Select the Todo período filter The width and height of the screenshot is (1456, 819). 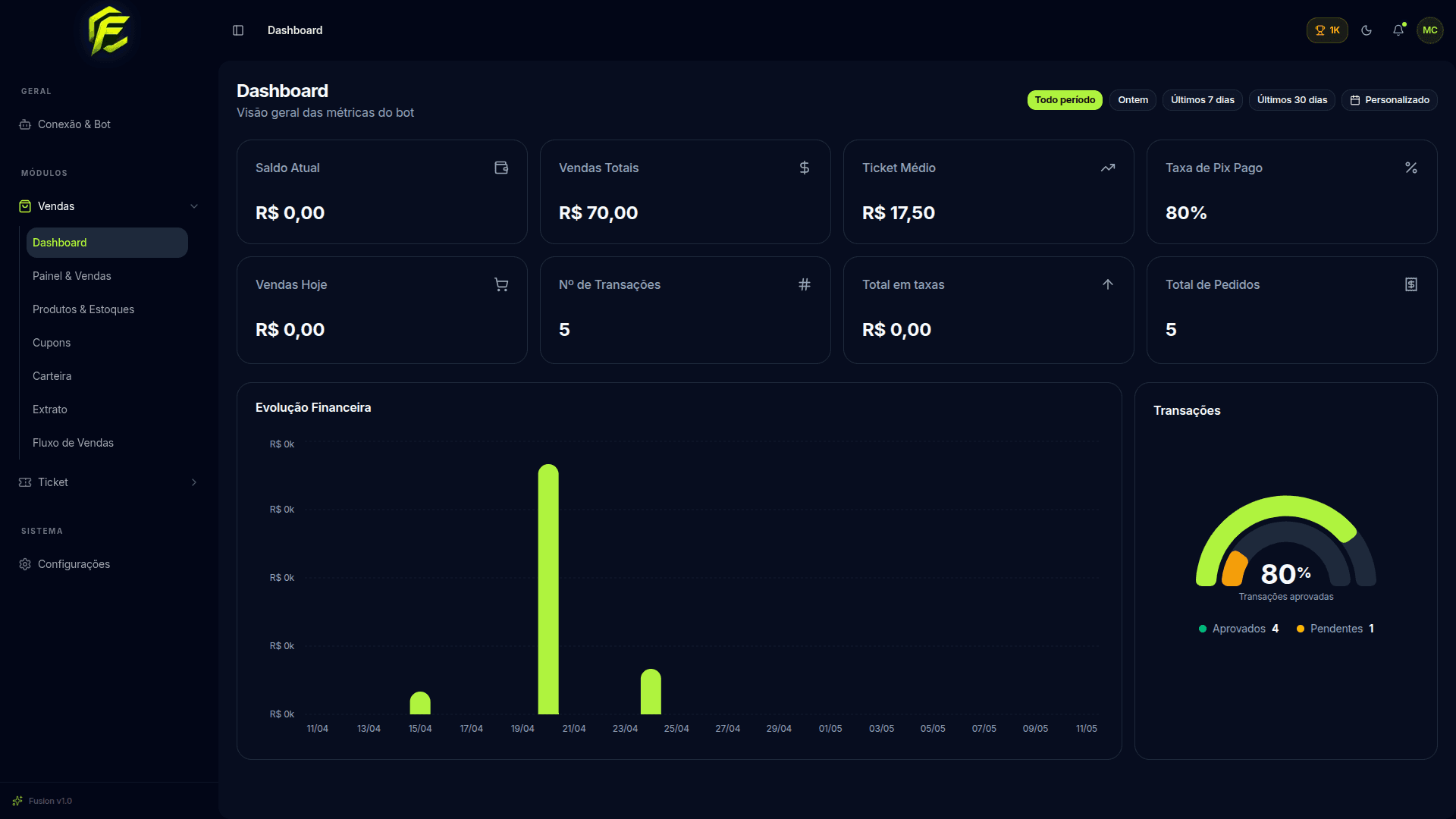point(1065,100)
